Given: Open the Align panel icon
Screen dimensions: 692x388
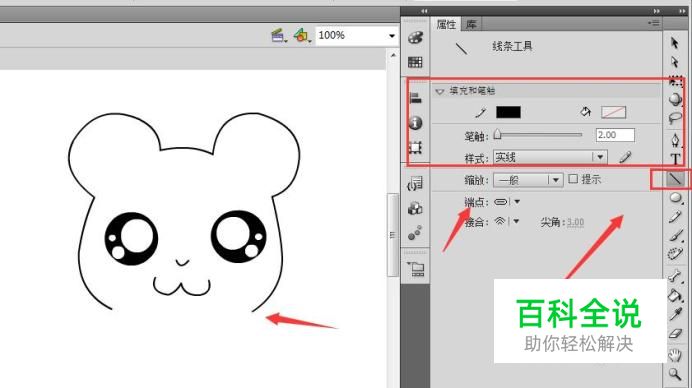Looking at the screenshot, I should click(415, 98).
